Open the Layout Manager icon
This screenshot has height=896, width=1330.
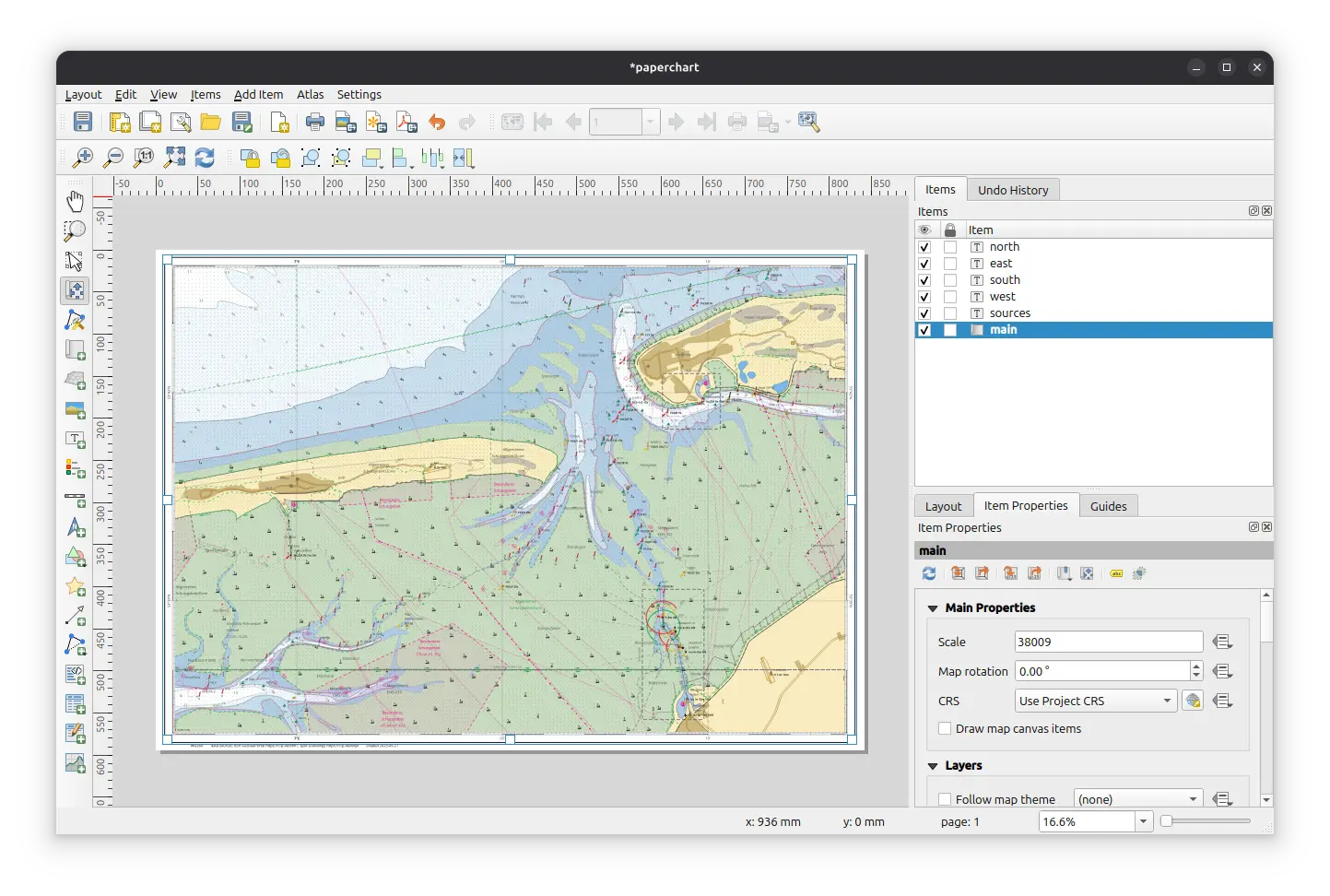[x=181, y=122]
